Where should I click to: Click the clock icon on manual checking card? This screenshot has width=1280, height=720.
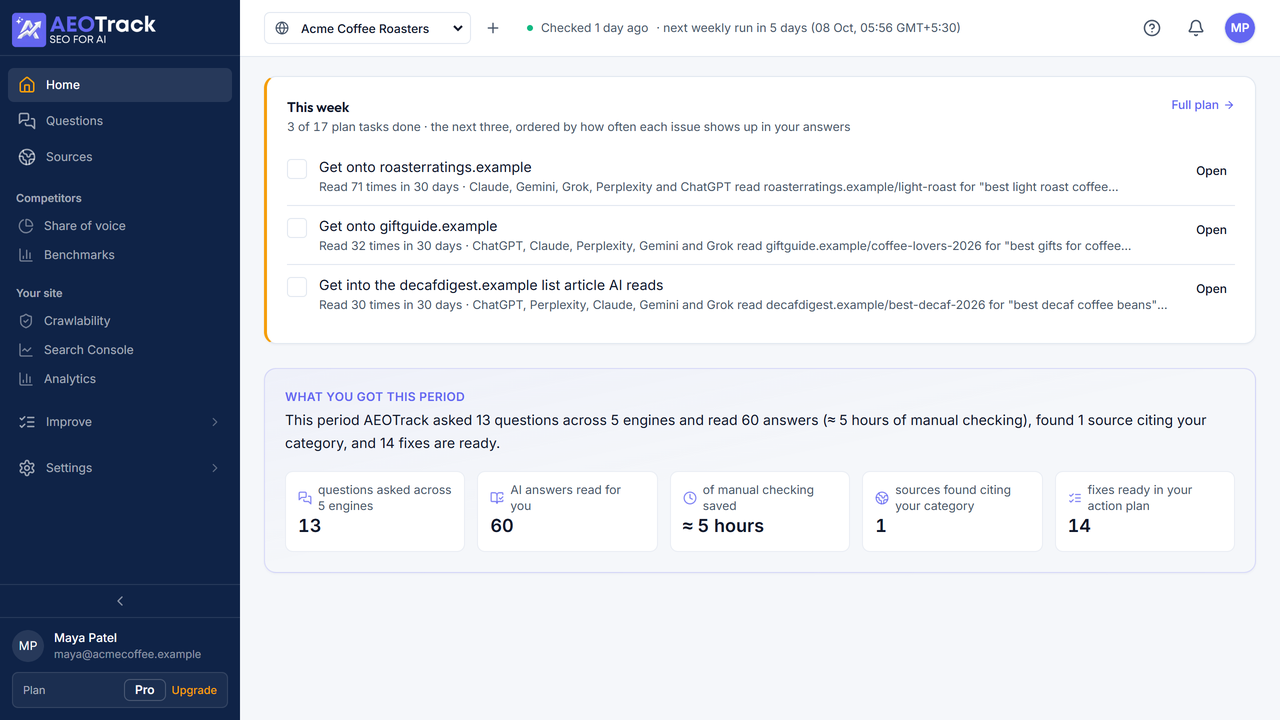pos(690,498)
